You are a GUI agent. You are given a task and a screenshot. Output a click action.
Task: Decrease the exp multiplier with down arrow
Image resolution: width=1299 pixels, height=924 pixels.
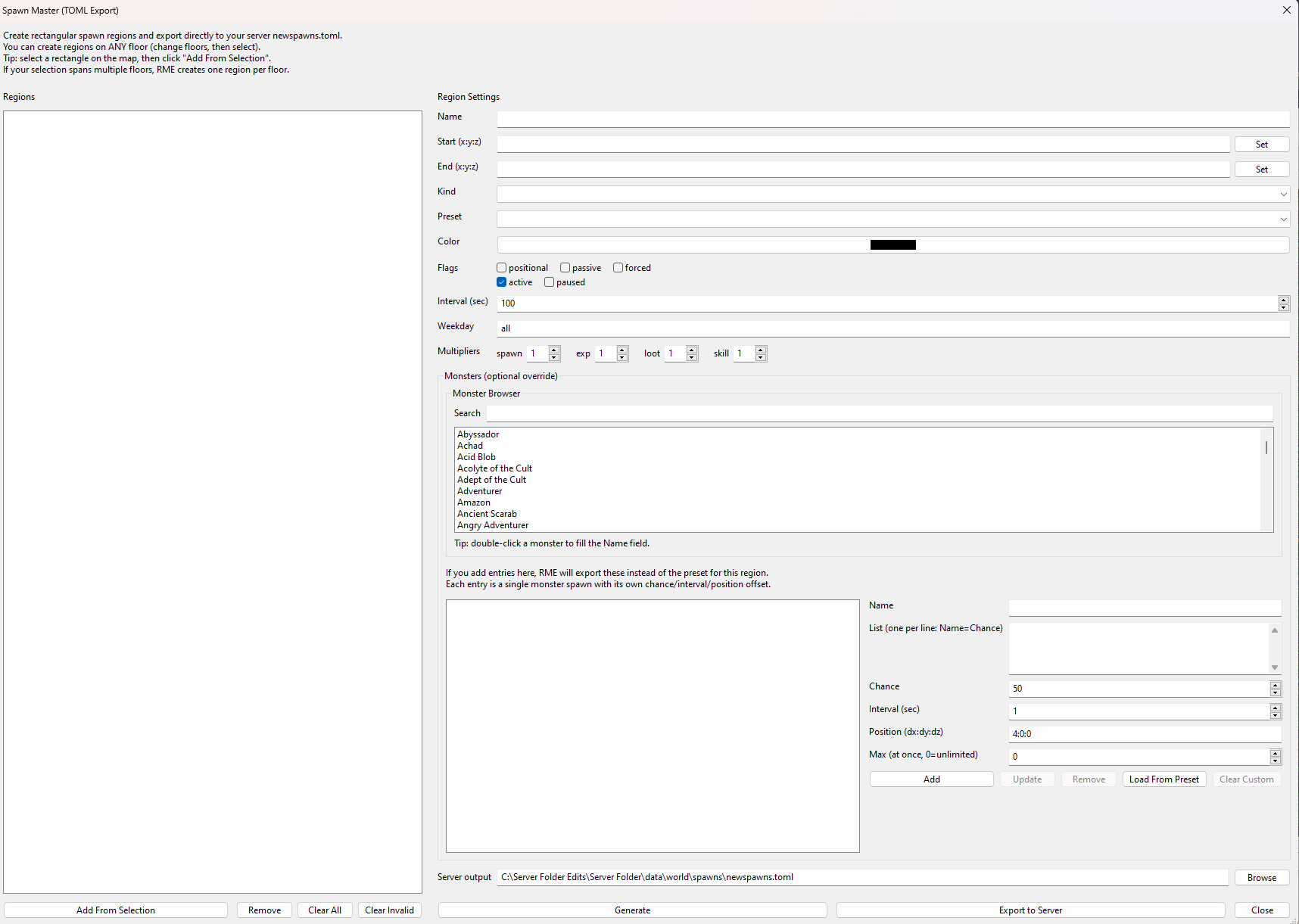(622, 357)
